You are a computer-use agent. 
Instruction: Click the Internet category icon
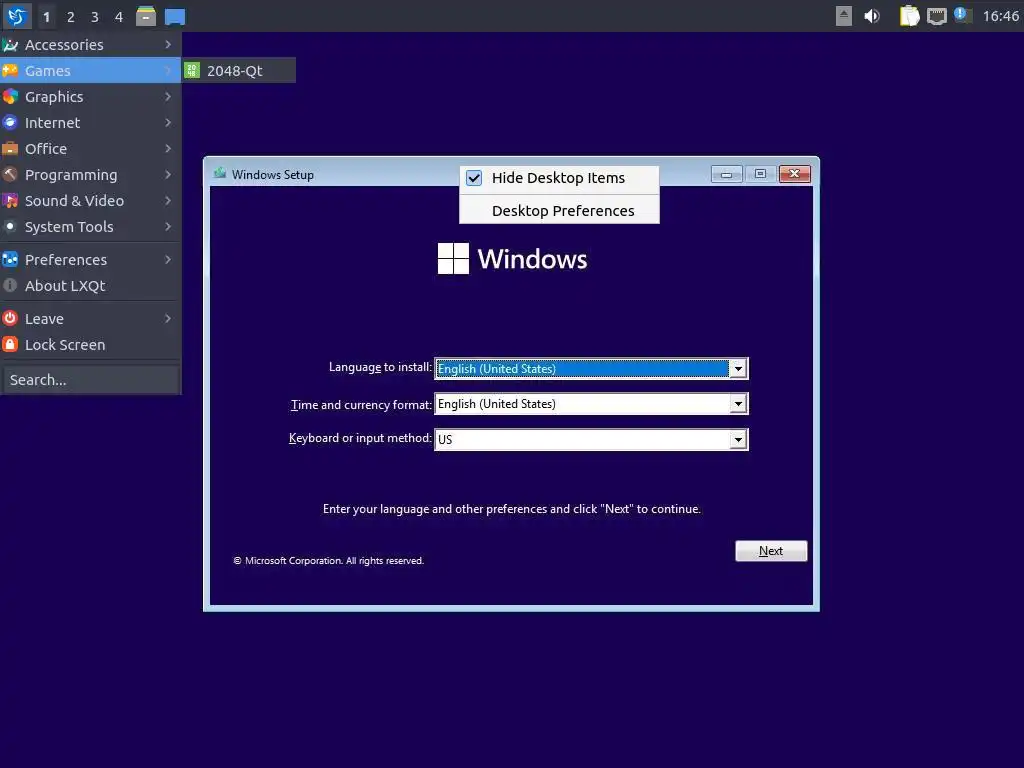coord(10,123)
